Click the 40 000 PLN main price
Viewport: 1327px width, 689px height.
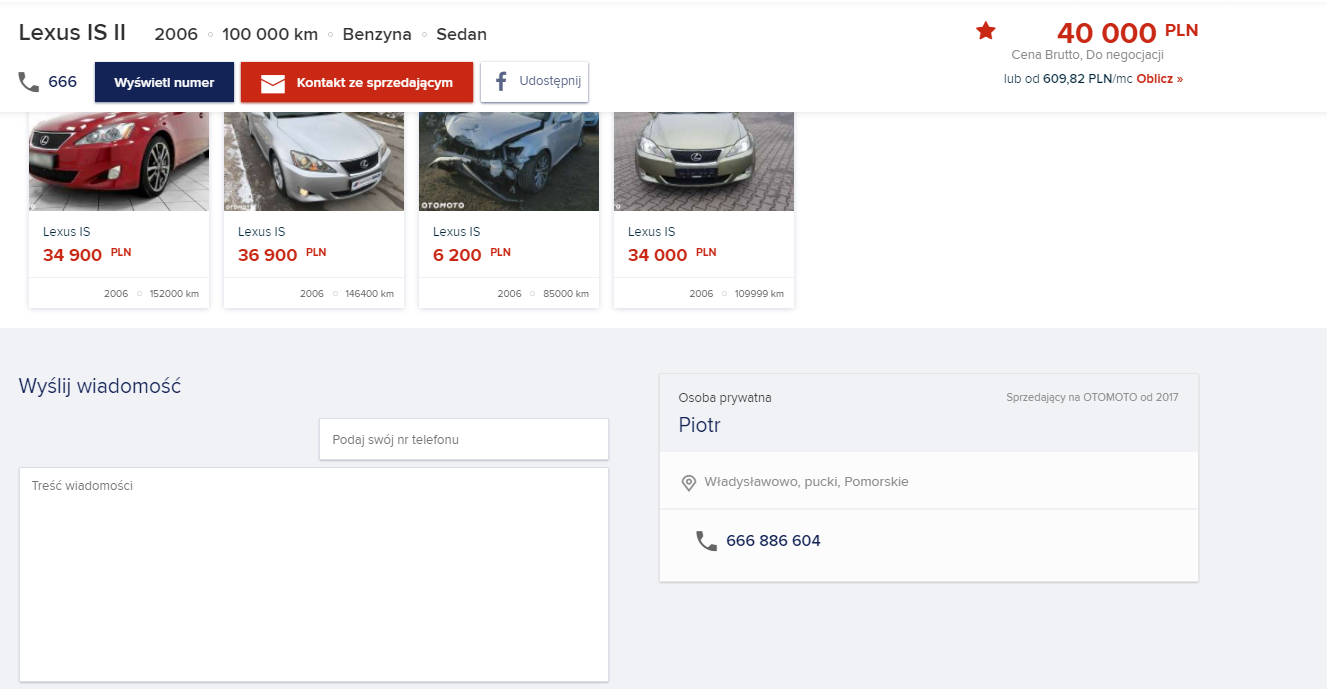[x=1127, y=33]
